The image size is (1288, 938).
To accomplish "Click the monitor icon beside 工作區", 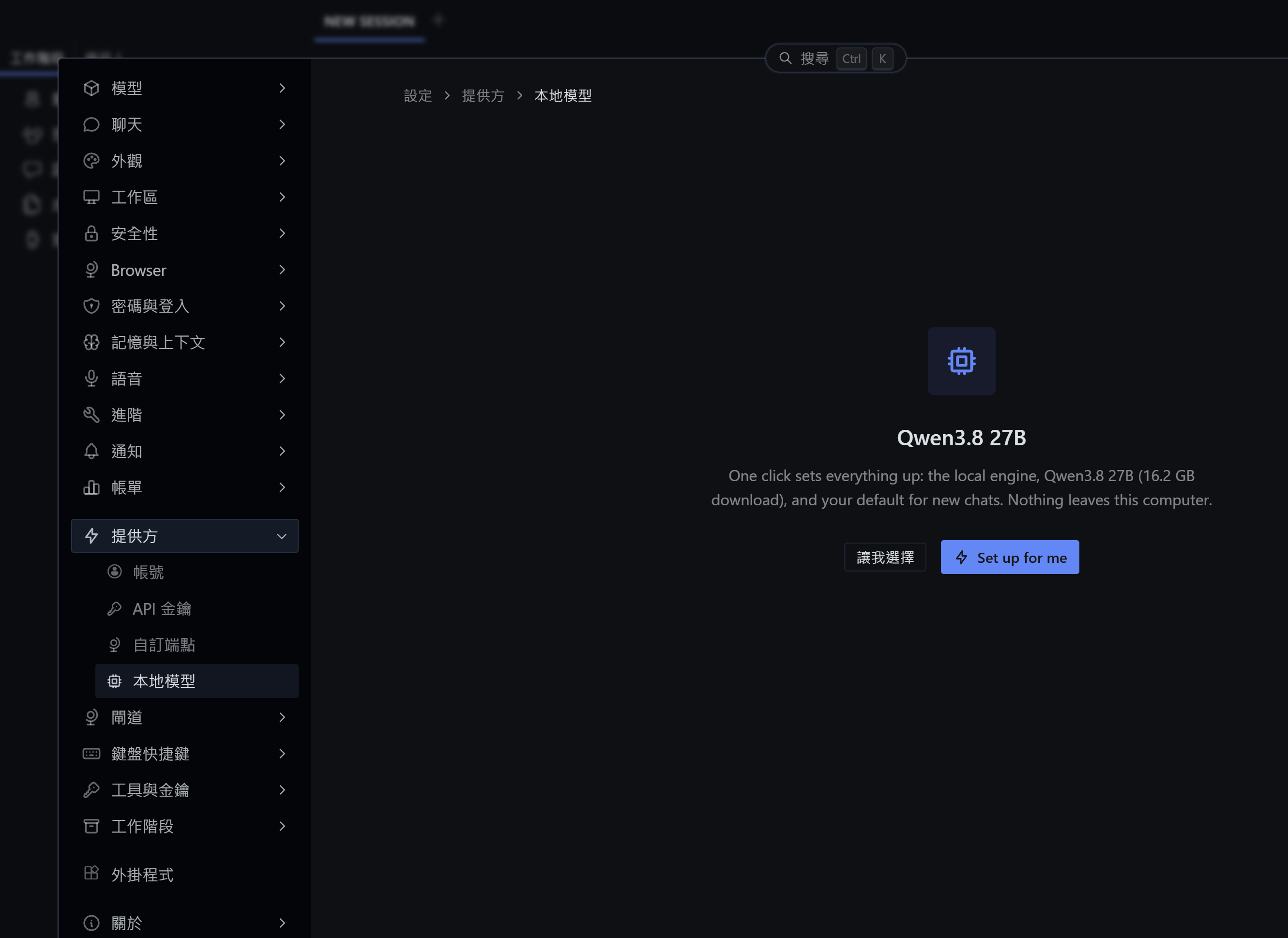I will (x=91, y=197).
